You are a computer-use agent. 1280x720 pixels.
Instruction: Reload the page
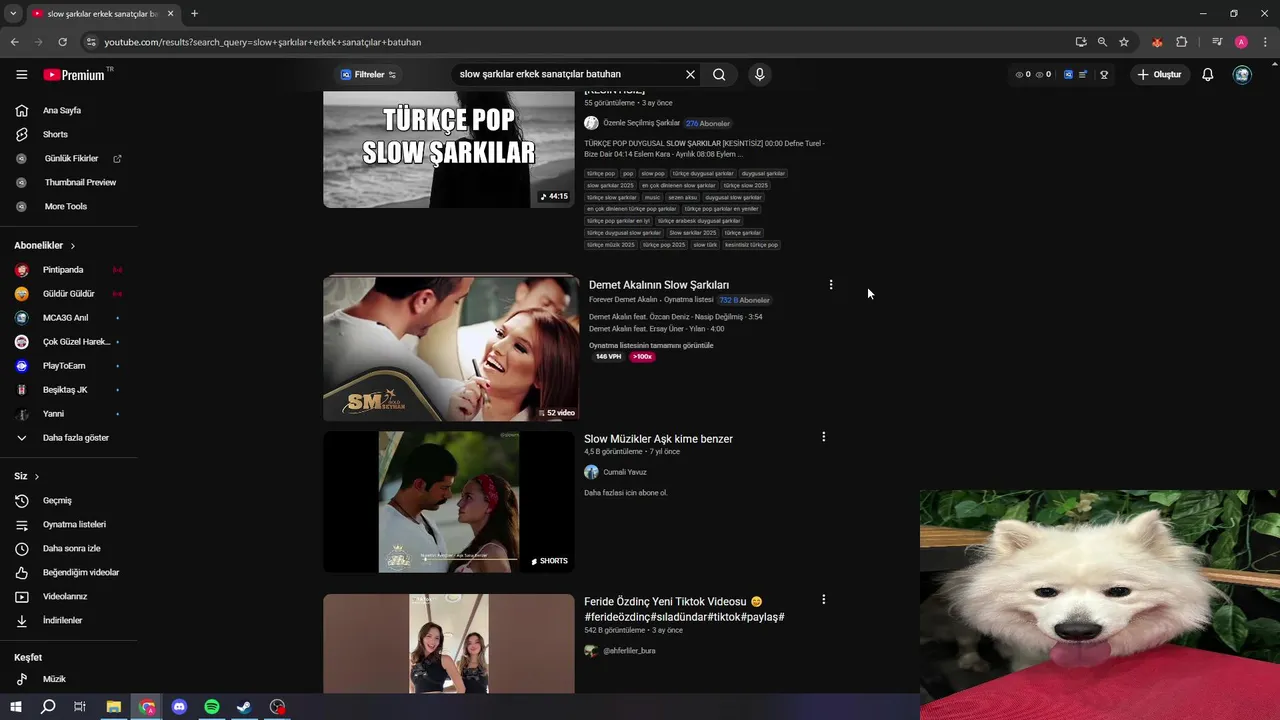[x=62, y=42]
